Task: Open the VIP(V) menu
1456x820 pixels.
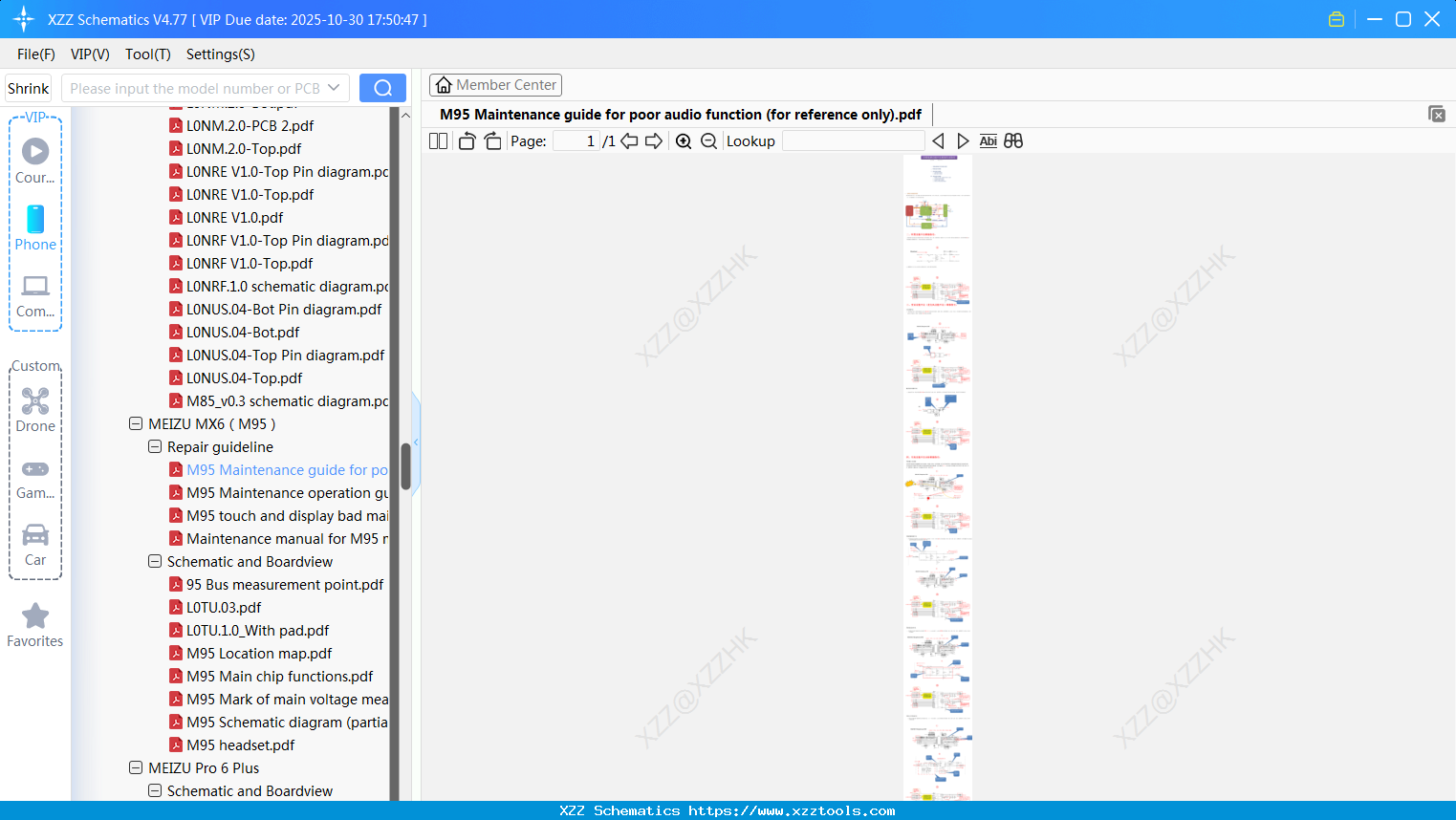Action: 90,54
